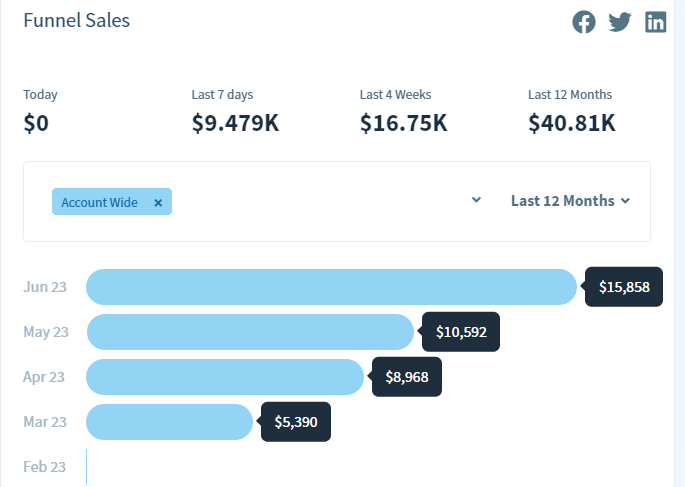Click the $15,858 value label
This screenshot has height=487, width=685.
(x=624, y=287)
